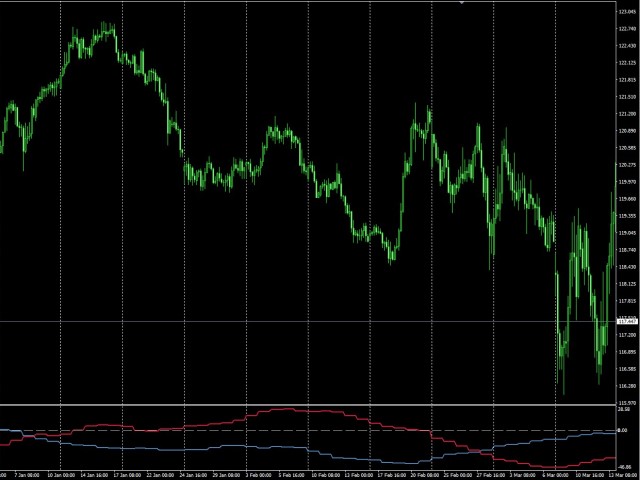This screenshot has width=640, height=480.
Task: Click the 120.275 price scale label
Action: (x=629, y=165)
